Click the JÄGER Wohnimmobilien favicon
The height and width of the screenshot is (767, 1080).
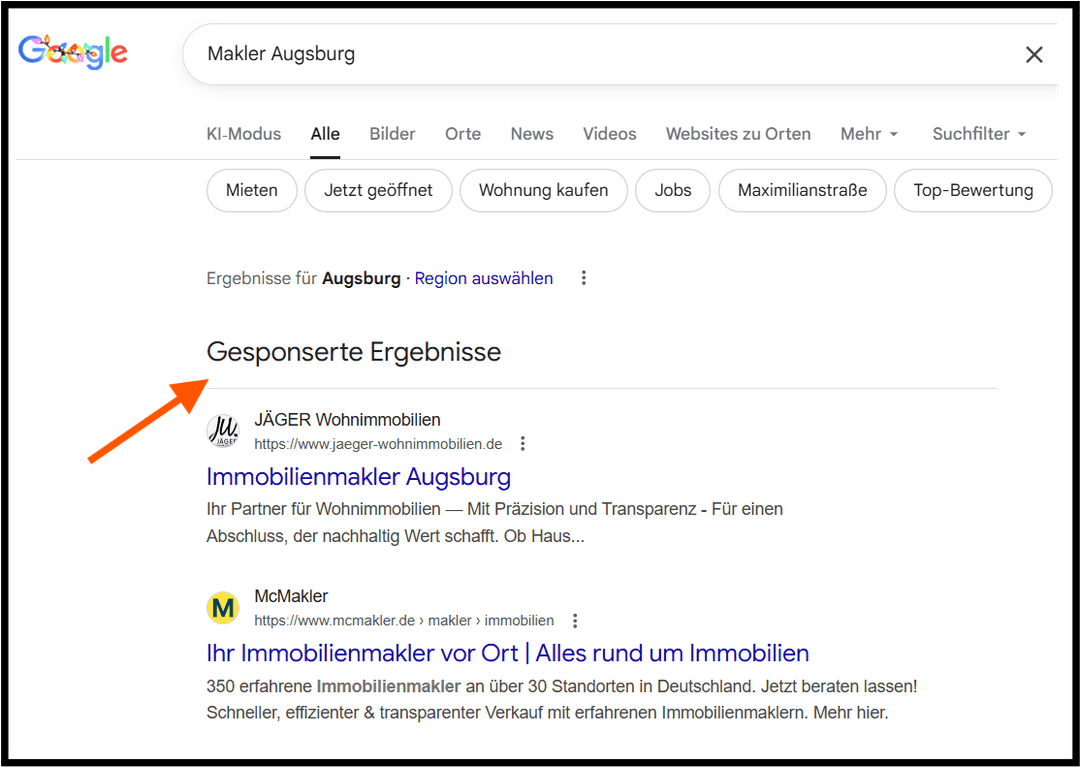pyautogui.click(x=222, y=430)
